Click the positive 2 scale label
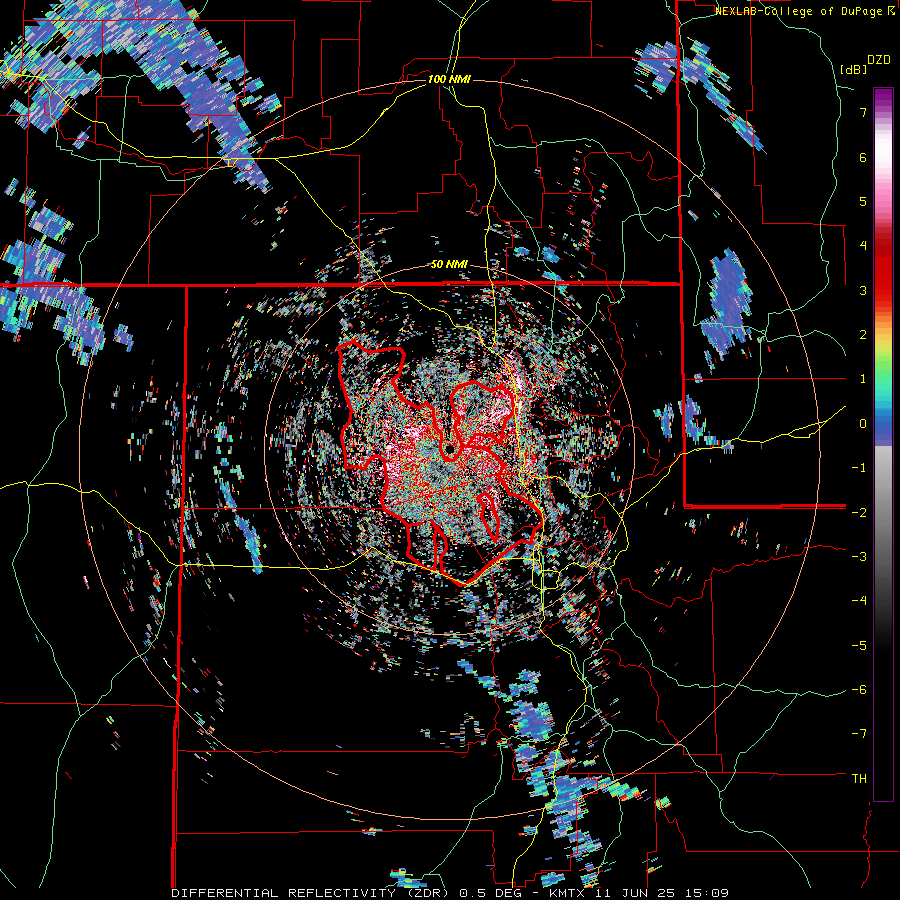The image size is (900, 900). point(863,335)
